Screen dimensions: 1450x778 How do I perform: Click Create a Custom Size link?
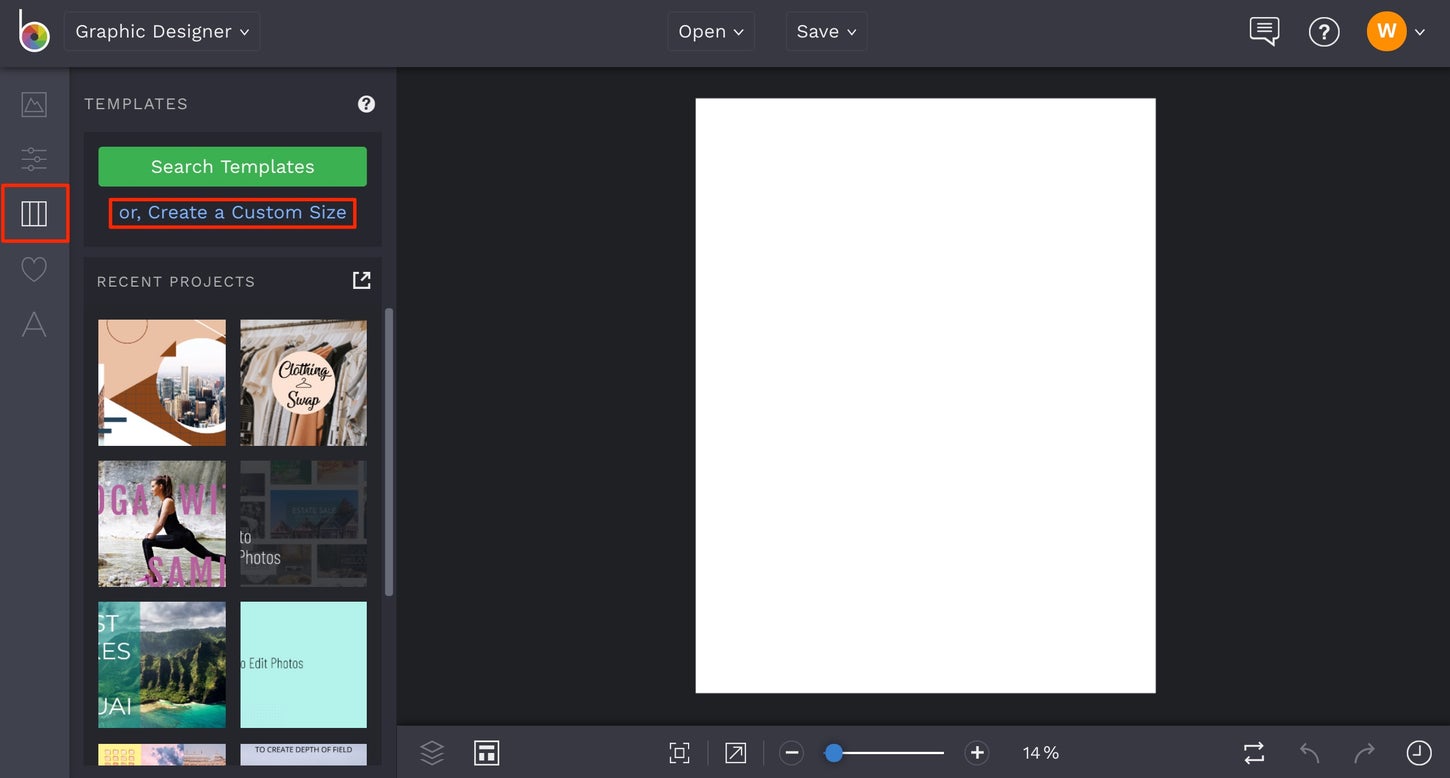coord(232,212)
